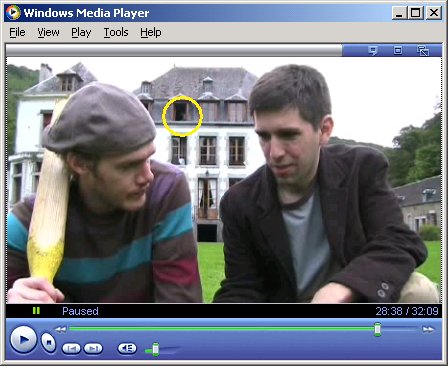Click the fast forward arrows beside the seek bar
The width and height of the screenshot is (448, 366).
point(428,329)
